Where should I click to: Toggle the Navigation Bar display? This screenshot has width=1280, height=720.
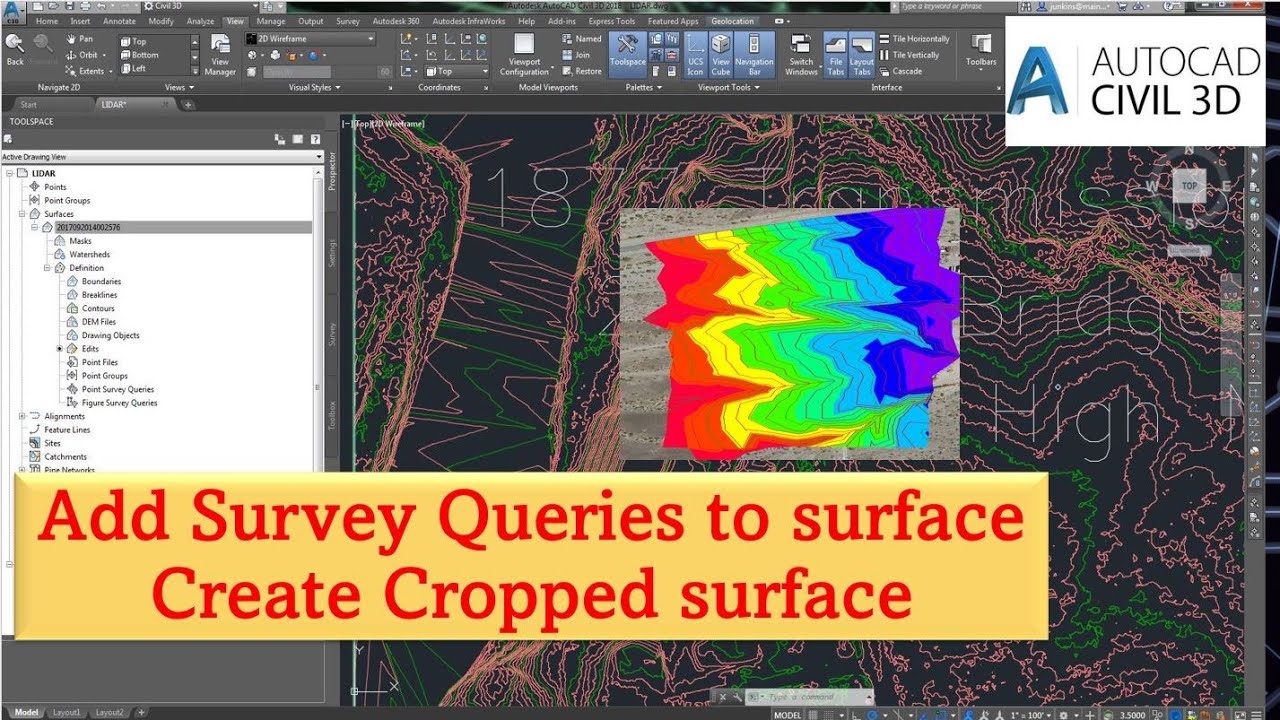754,54
